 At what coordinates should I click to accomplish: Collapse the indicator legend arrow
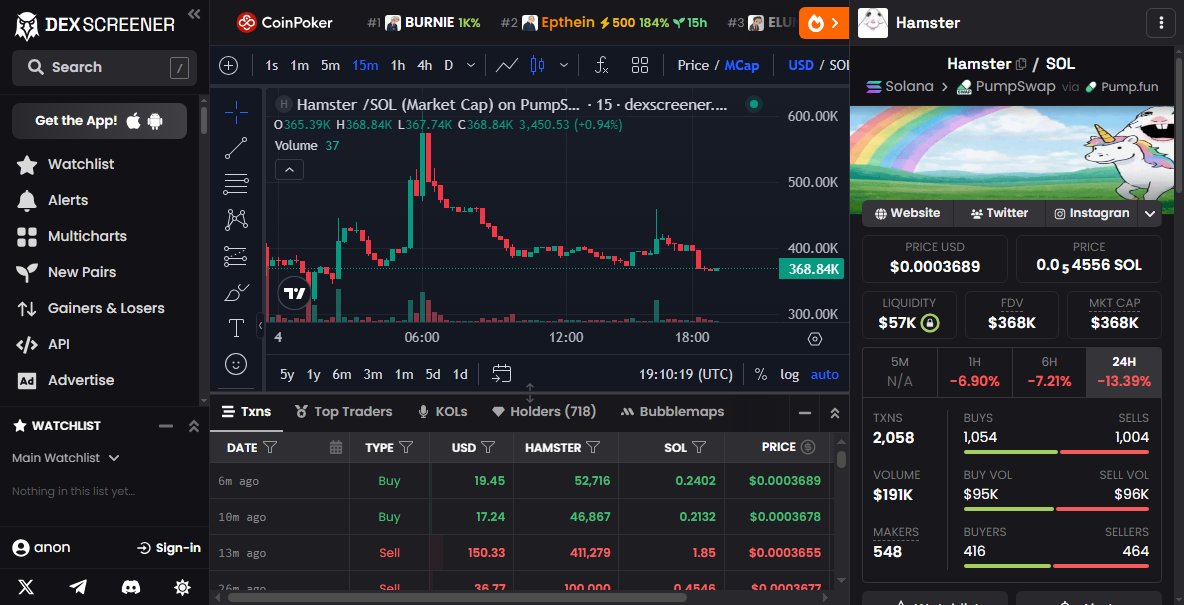click(289, 169)
